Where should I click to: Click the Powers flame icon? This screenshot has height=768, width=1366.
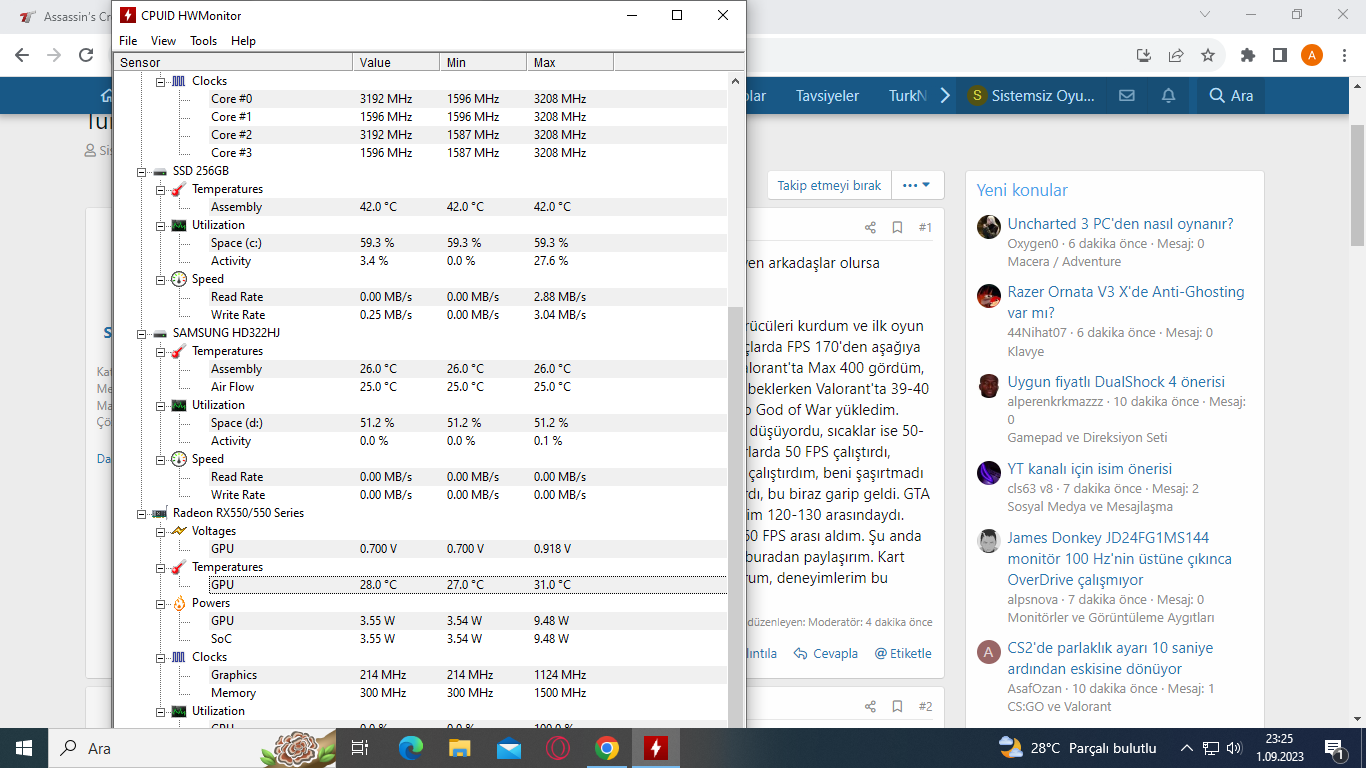[178, 603]
